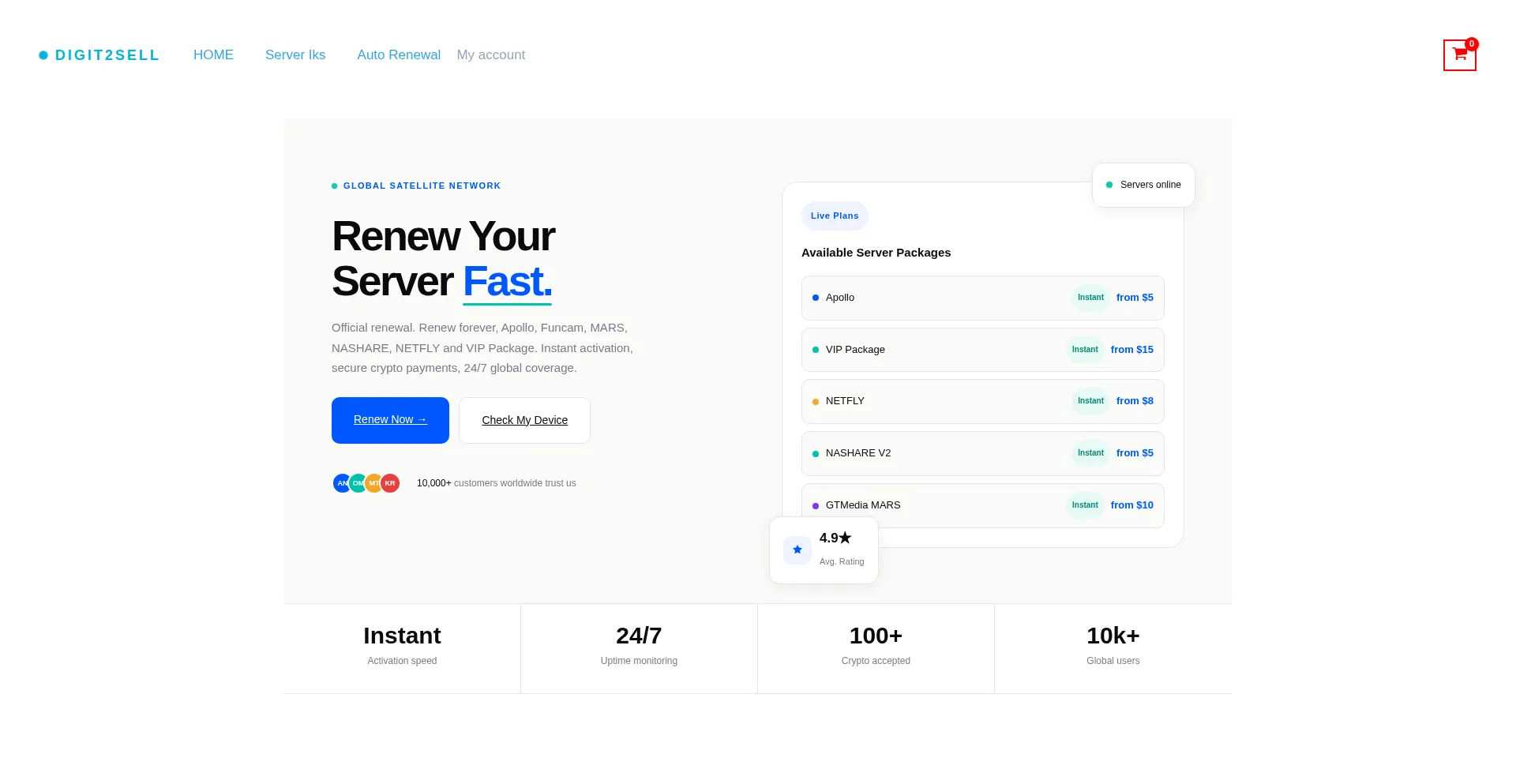This screenshot has height=784, width=1516.
Task: Open My account page
Action: [x=491, y=55]
